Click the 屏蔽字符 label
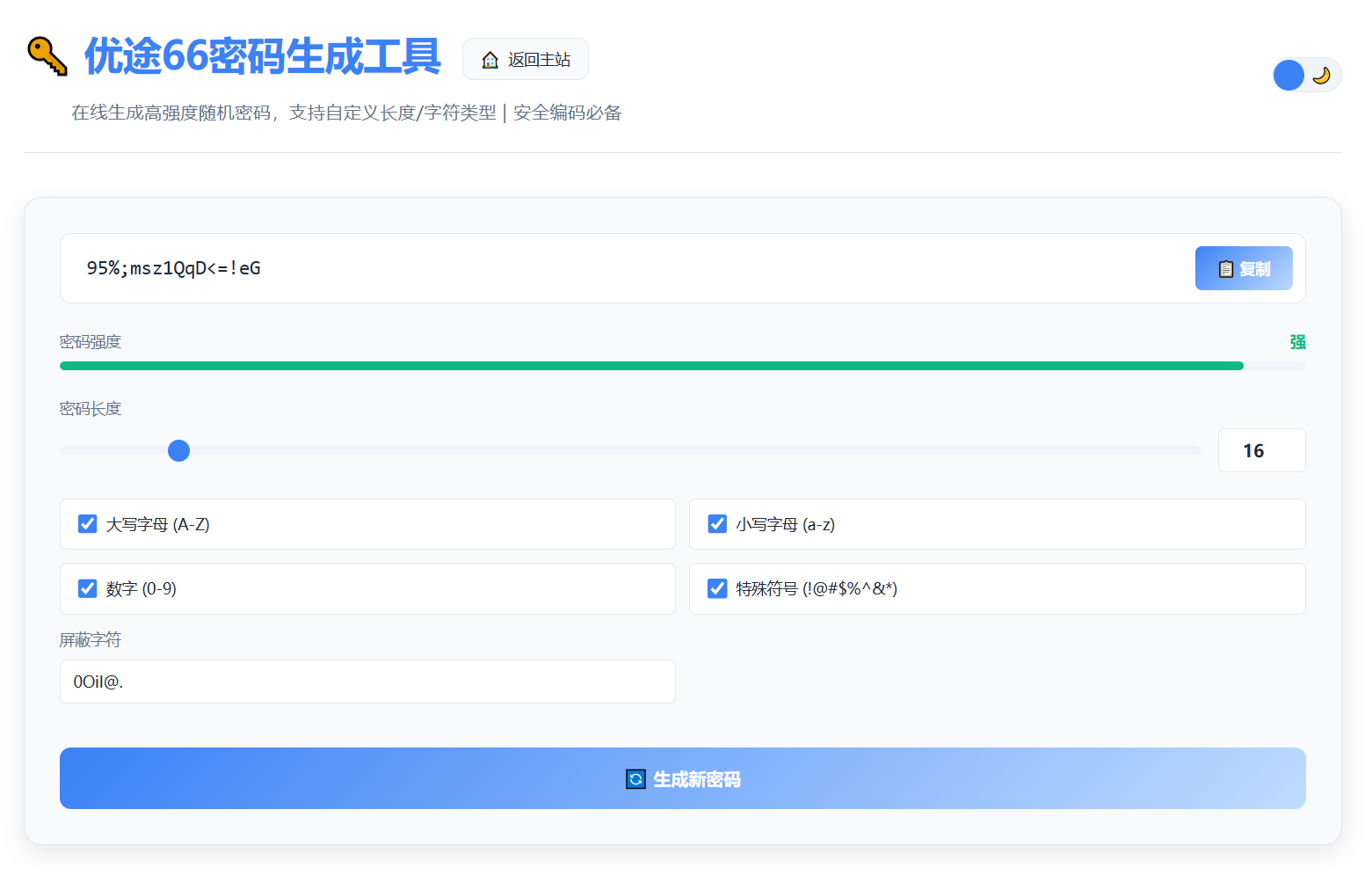This screenshot has height=875, width=1372. (x=91, y=640)
